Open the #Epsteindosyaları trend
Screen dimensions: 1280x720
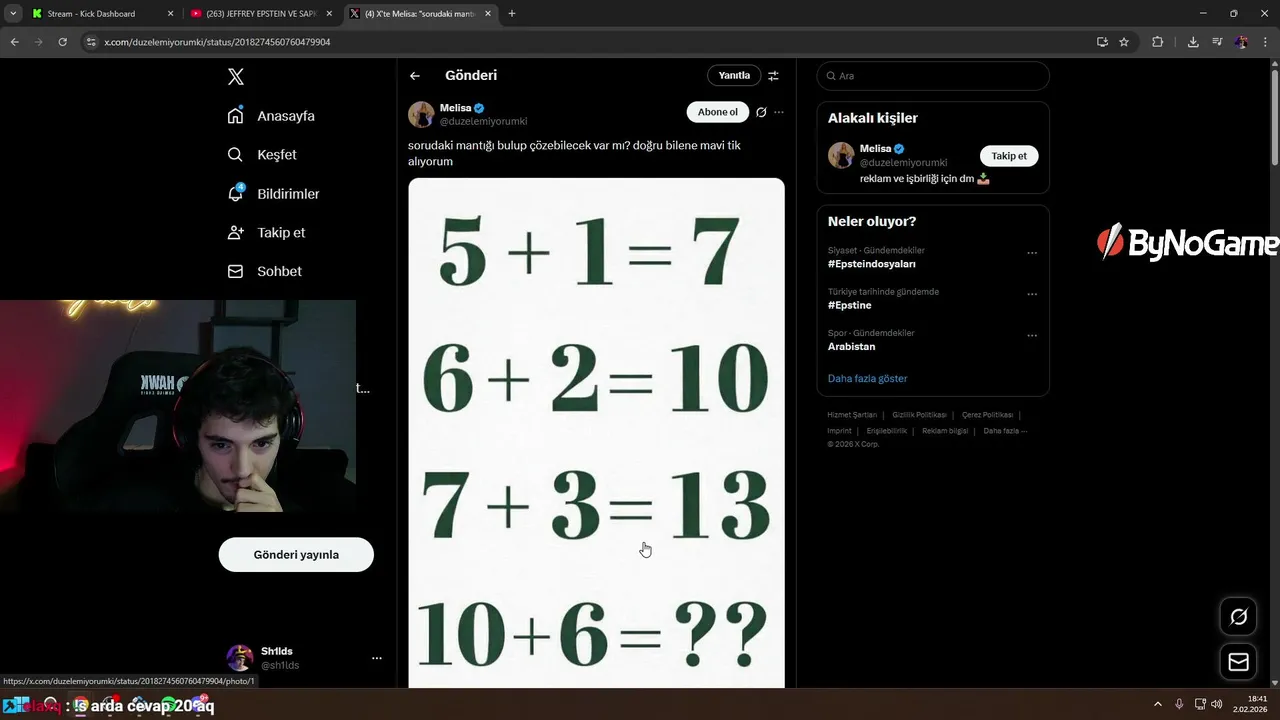coord(872,264)
